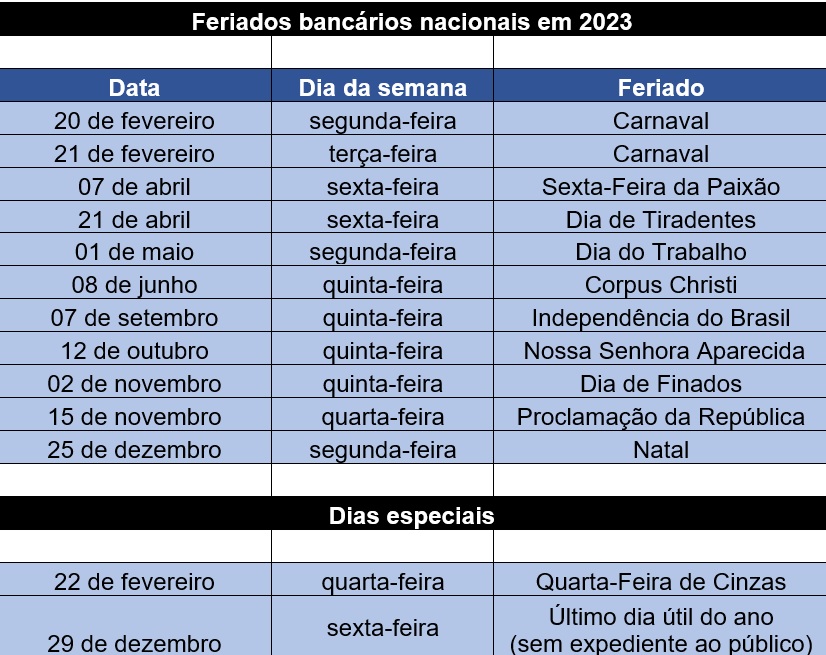826x655 pixels.
Task: Click the 'terça-feira' weekday cell
Action: click(382, 152)
